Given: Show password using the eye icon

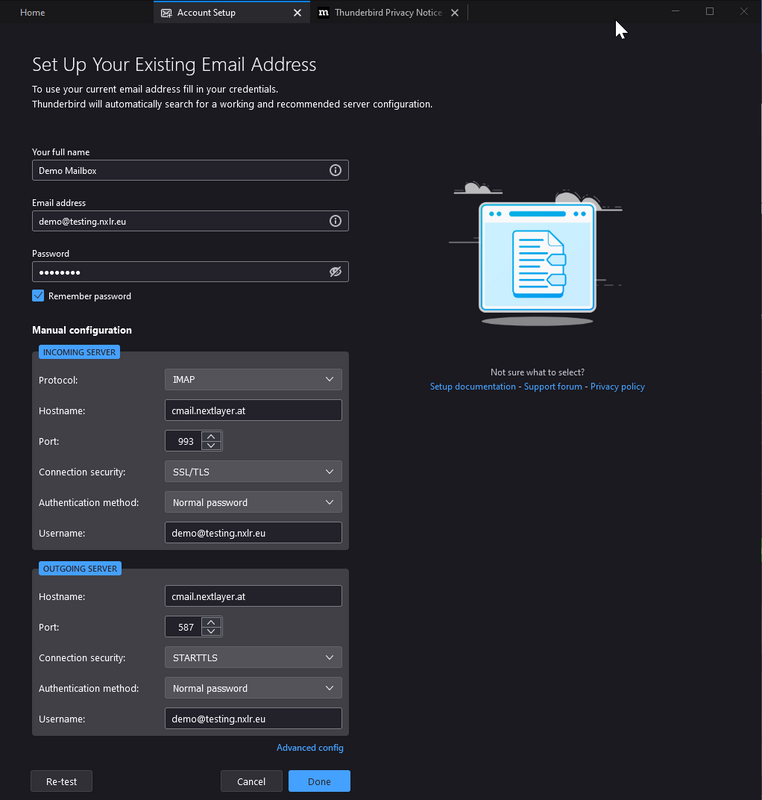Looking at the screenshot, I should [335, 272].
